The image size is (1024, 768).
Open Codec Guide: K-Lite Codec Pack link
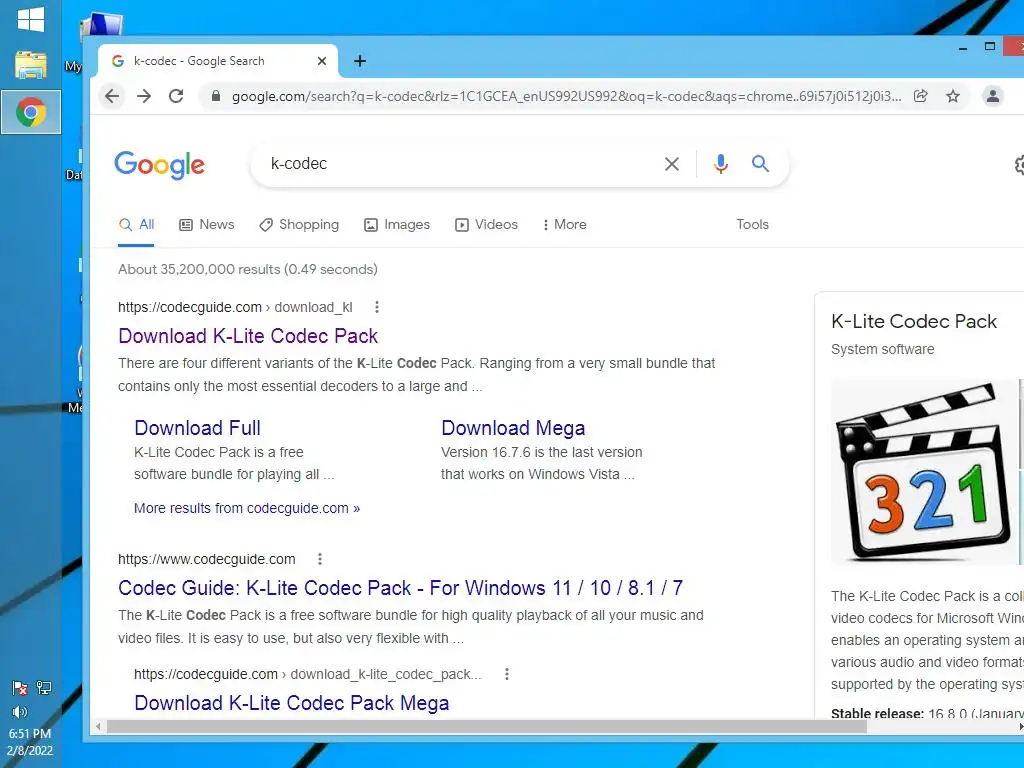(x=400, y=588)
